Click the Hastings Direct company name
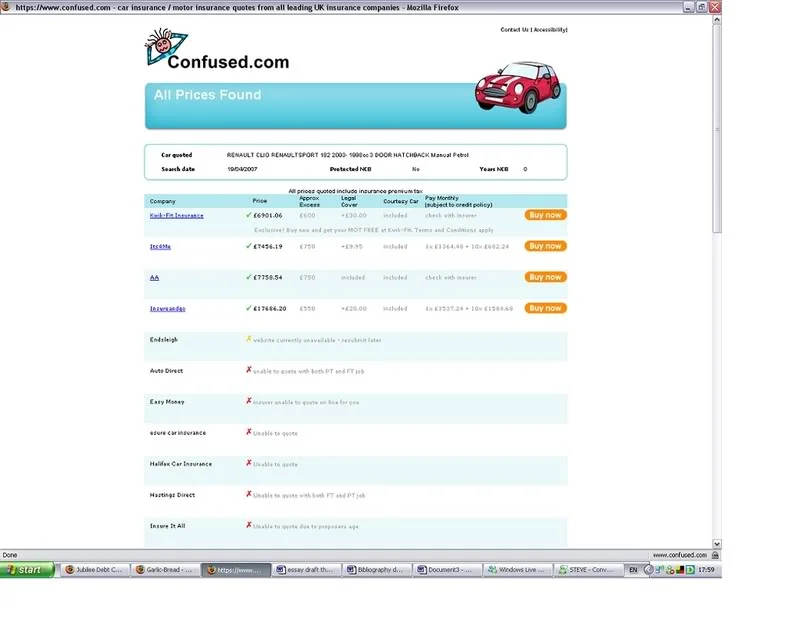The image size is (800, 641). click(x=172, y=495)
